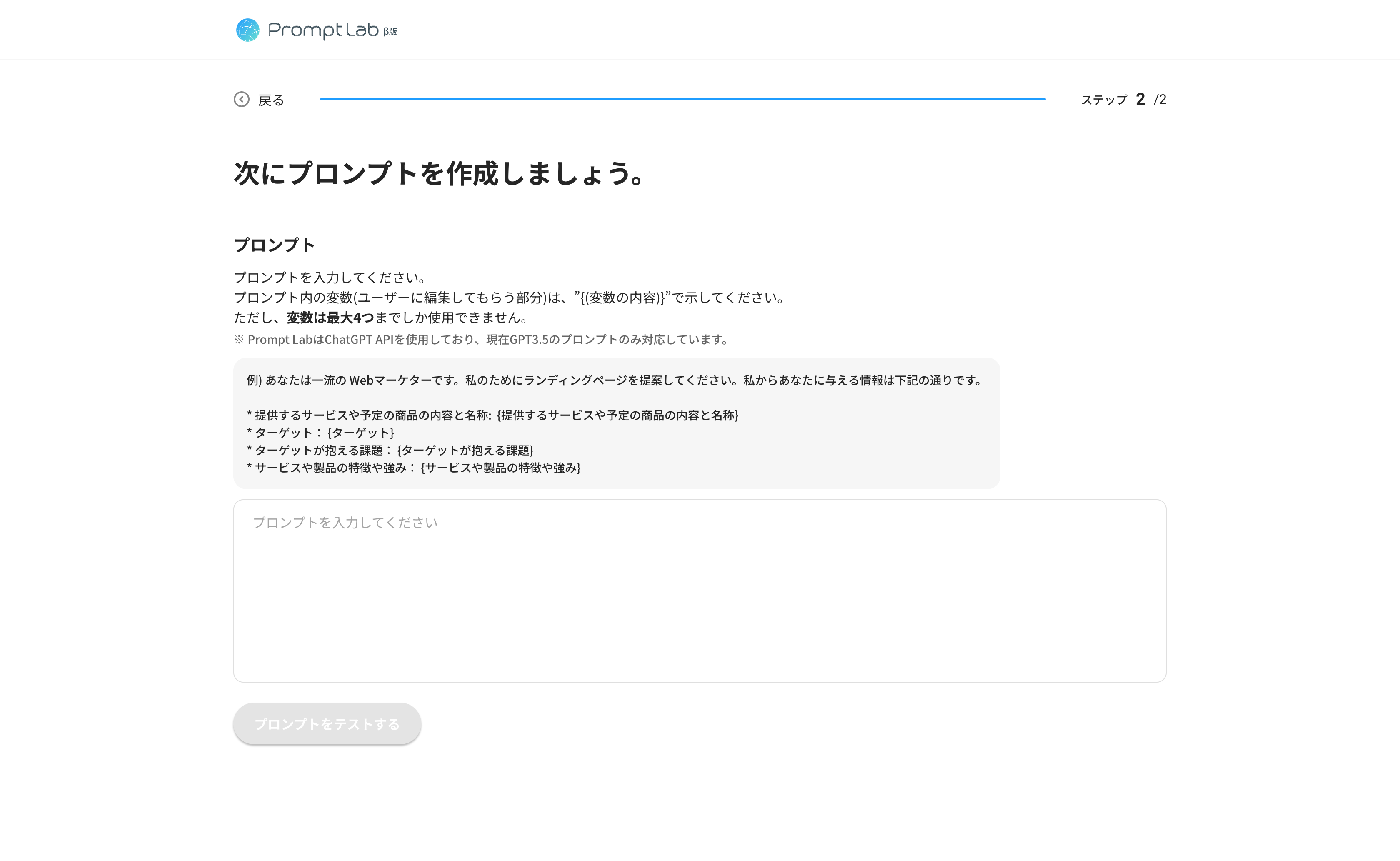
Task: Focus the プロンプトを入力してください text area
Action: 699,591
